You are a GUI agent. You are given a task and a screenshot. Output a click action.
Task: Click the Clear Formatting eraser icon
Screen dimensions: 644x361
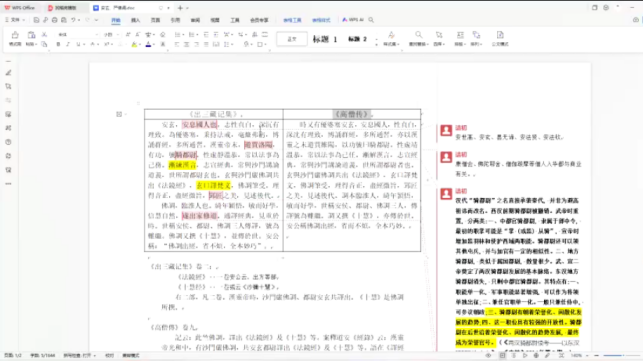point(163,34)
